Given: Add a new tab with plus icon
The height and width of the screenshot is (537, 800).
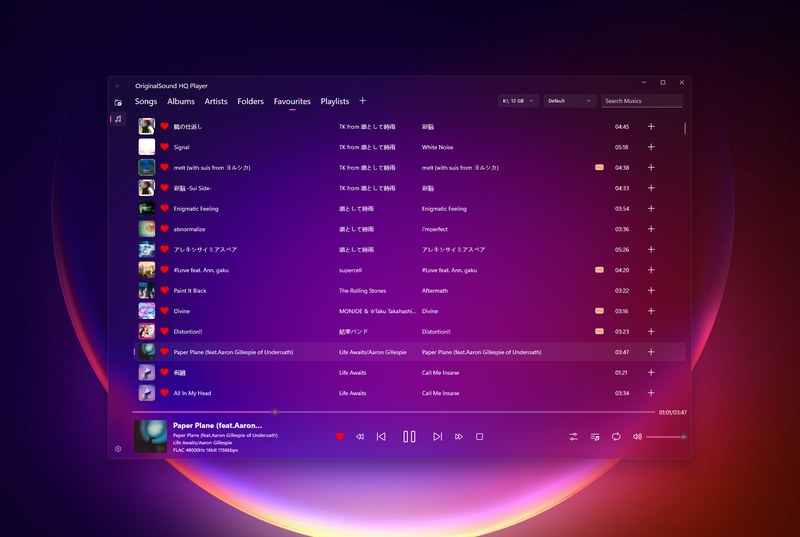Looking at the screenshot, I should tap(362, 101).
